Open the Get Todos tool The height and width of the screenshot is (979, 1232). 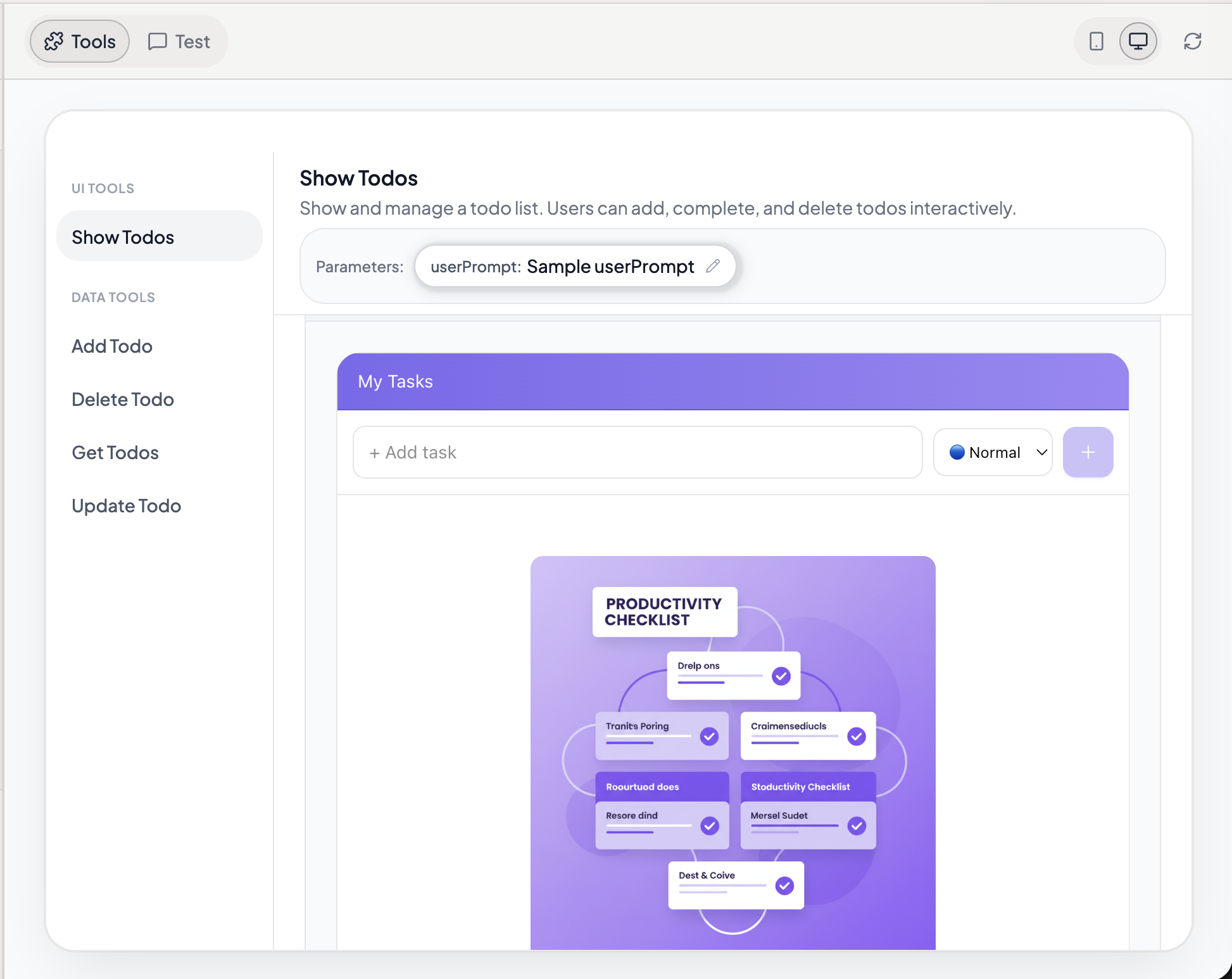(x=115, y=453)
